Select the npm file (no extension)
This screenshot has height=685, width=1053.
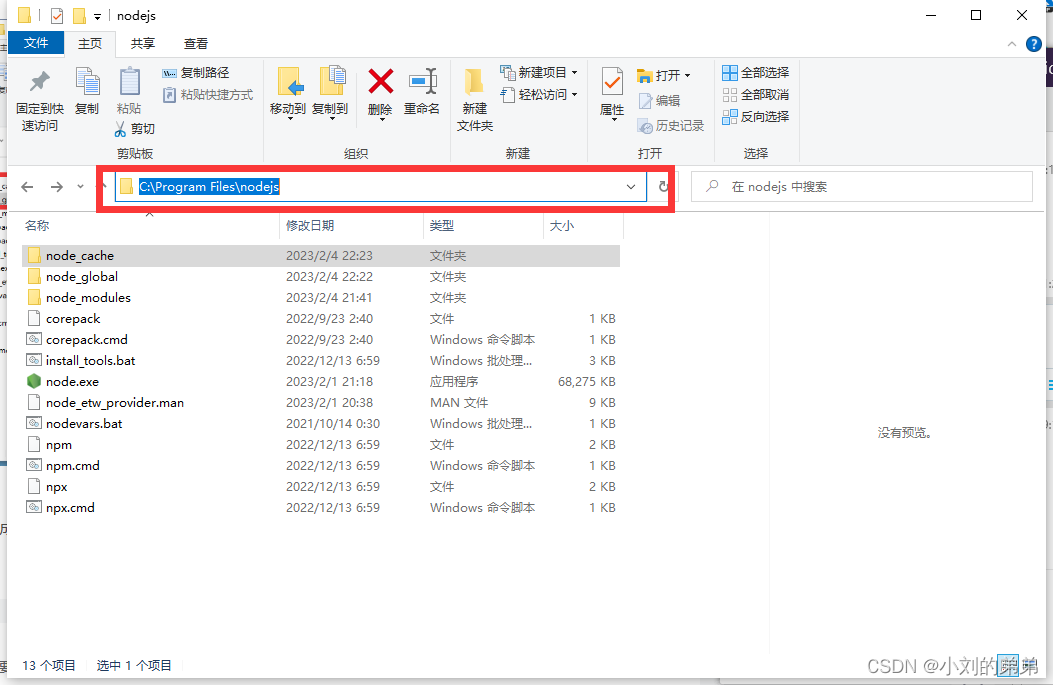(321, 445)
